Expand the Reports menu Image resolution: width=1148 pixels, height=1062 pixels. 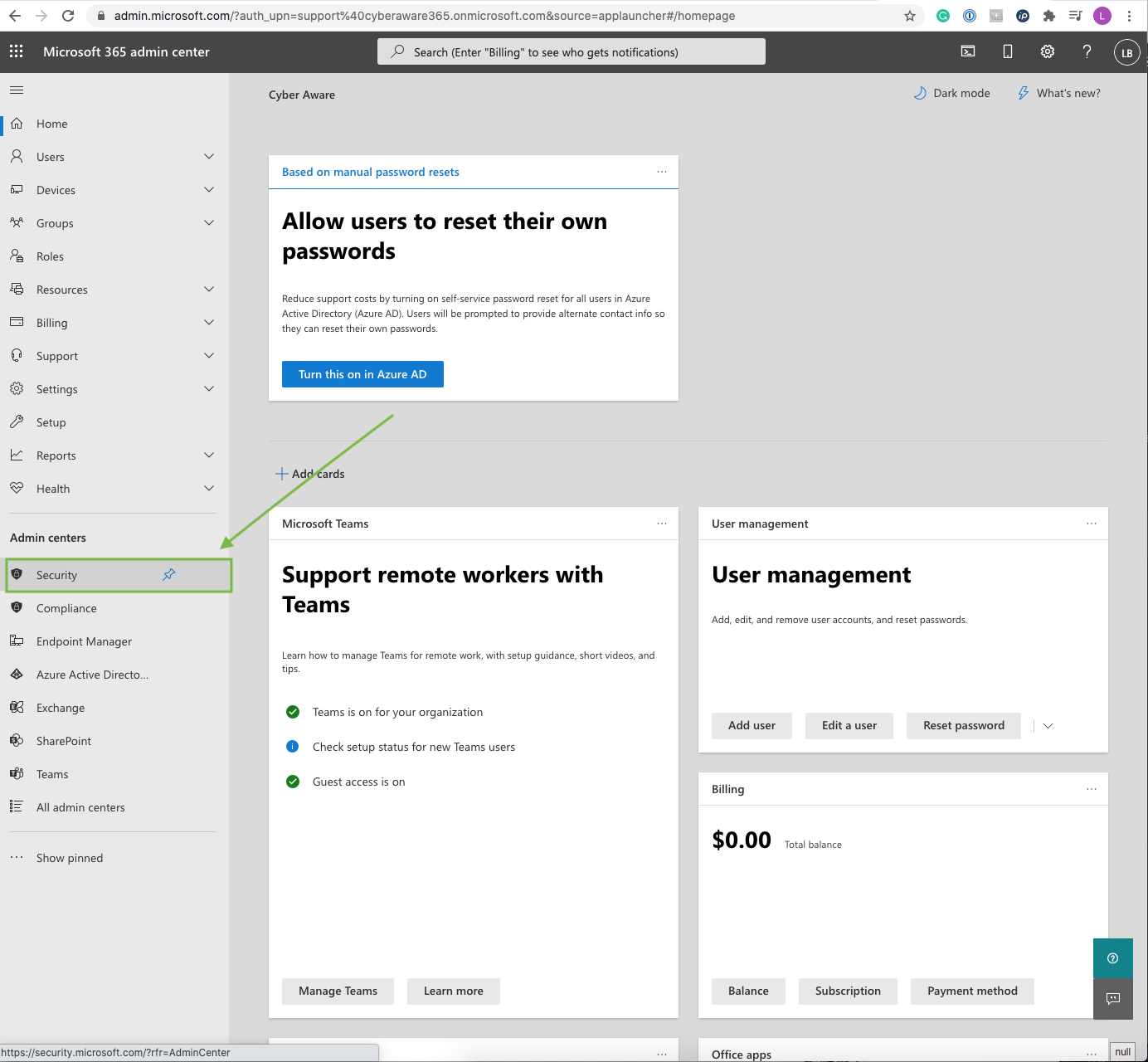(209, 455)
